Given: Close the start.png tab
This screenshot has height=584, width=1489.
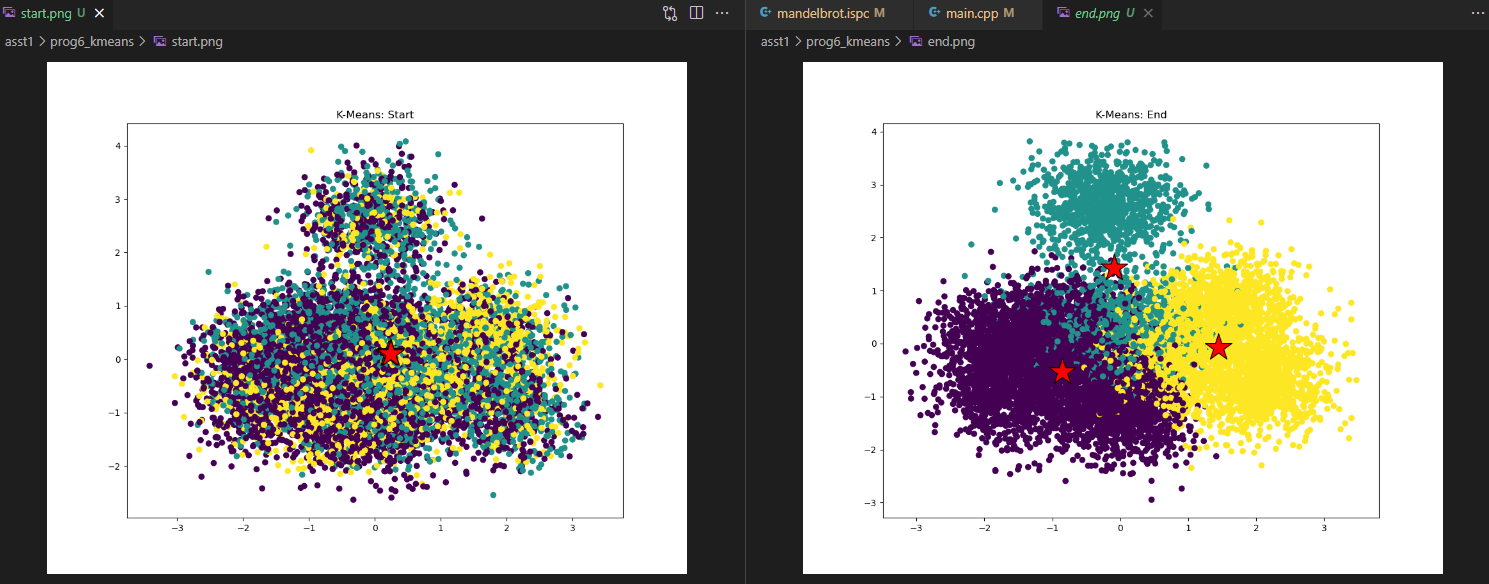Looking at the screenshot, I should (100, 13).
